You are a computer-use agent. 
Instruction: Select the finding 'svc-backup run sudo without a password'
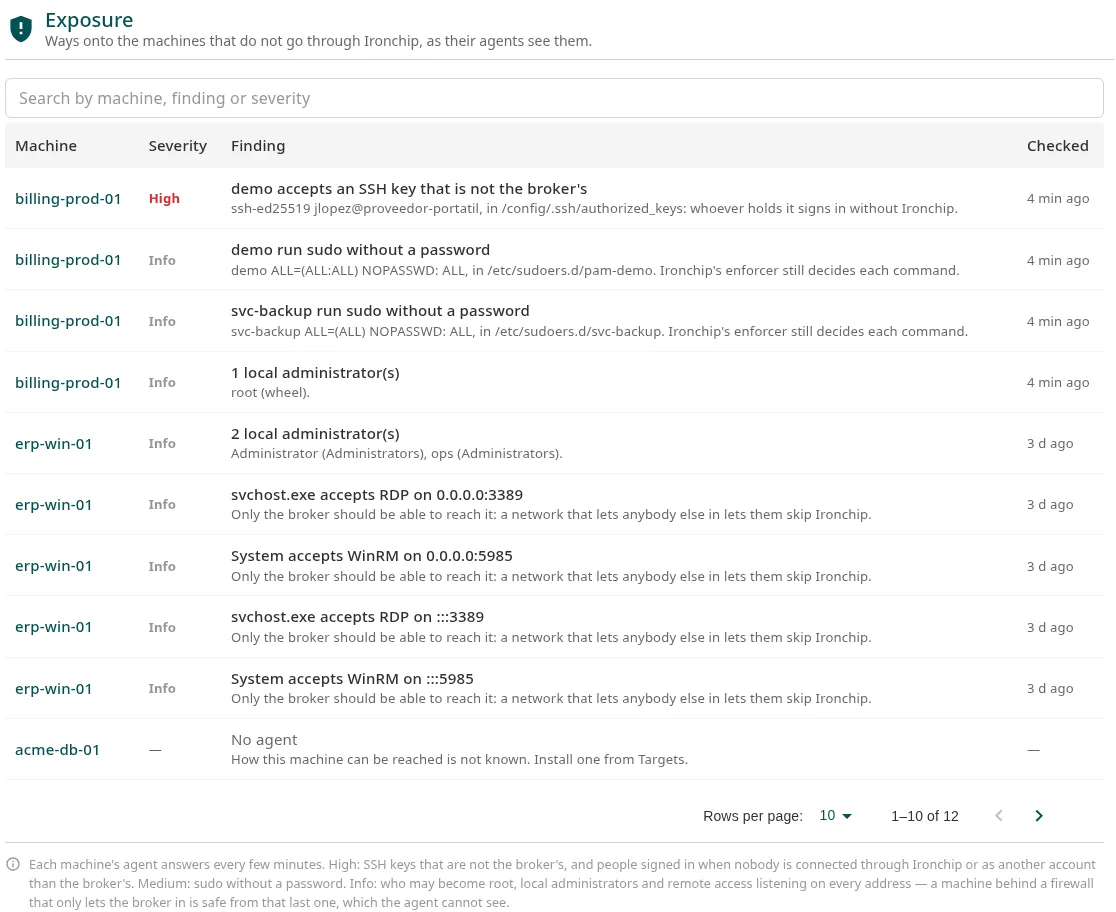380,311
